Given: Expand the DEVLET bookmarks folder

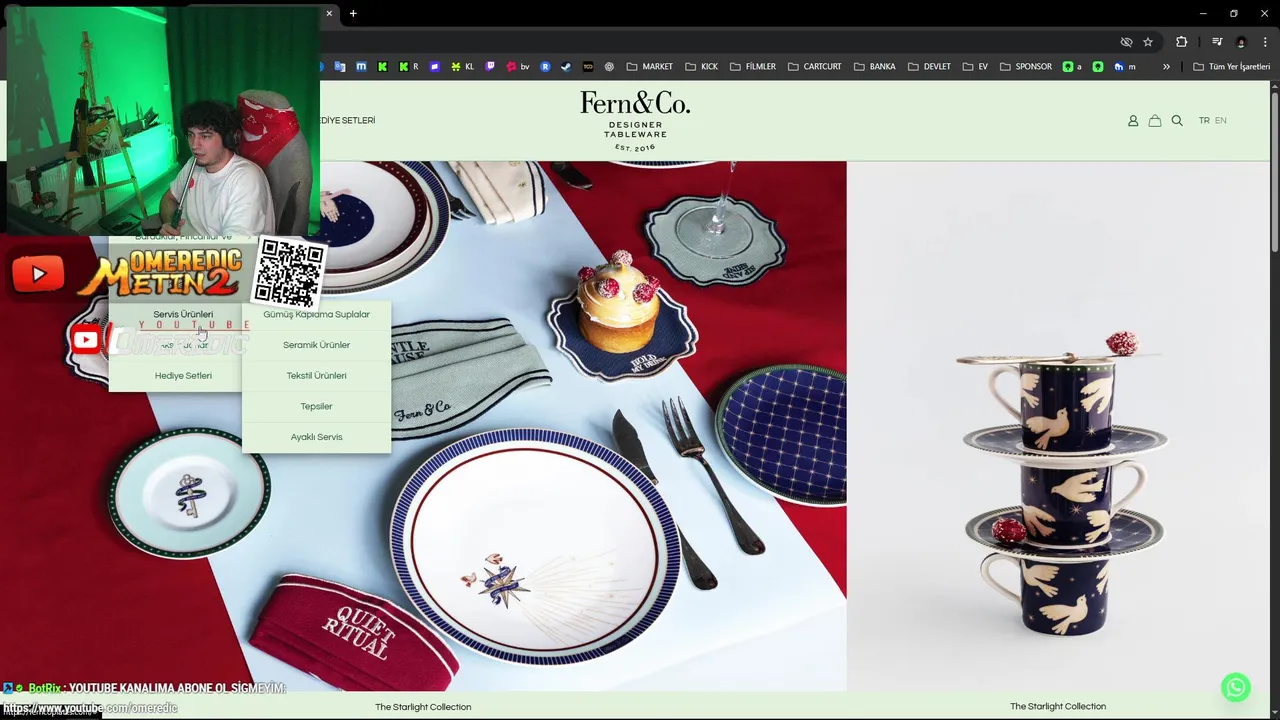Looking at the screenshot, I should coord(929,67).
